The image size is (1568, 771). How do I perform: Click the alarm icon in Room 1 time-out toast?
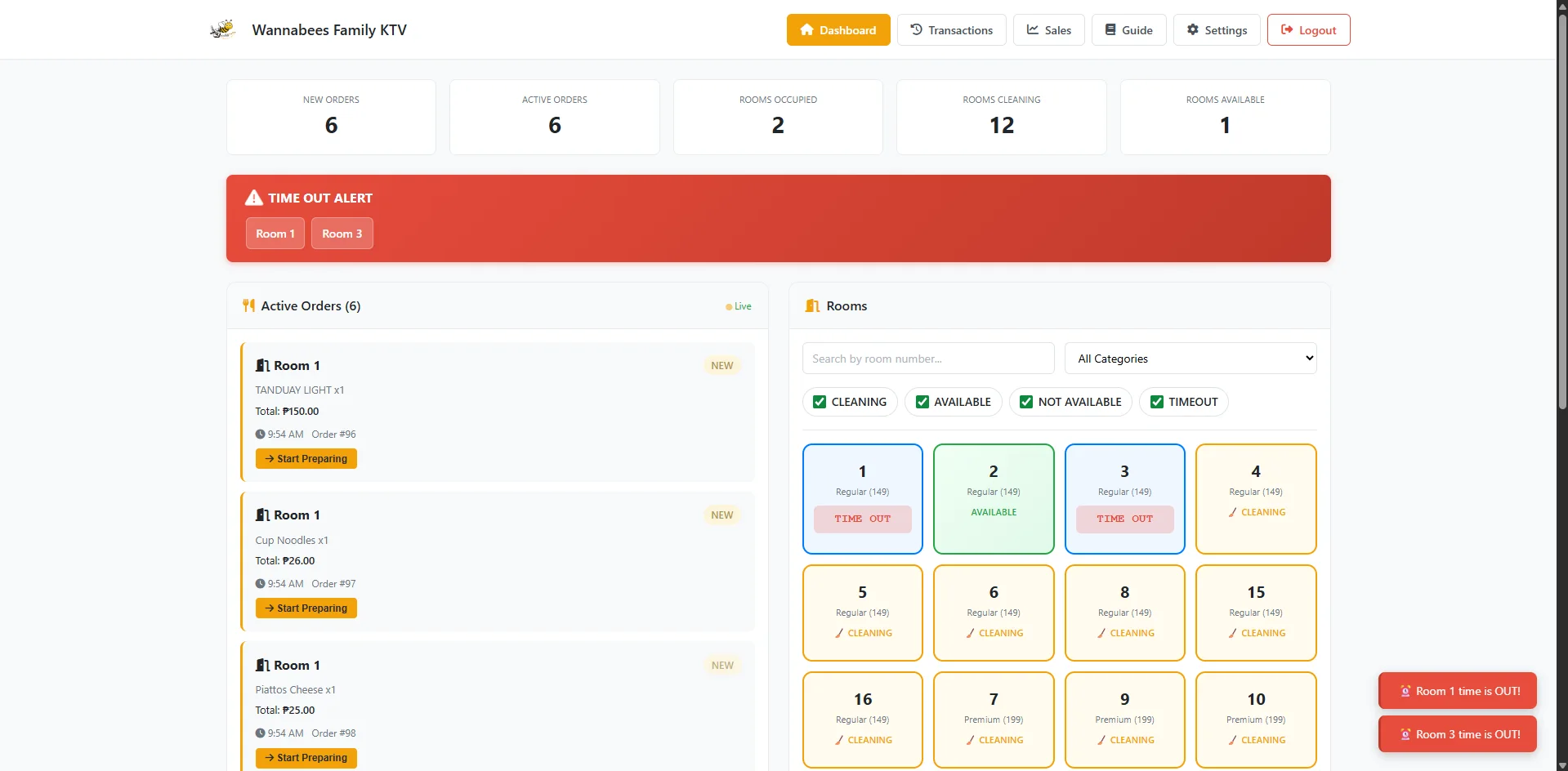(x=1405, y=691)
